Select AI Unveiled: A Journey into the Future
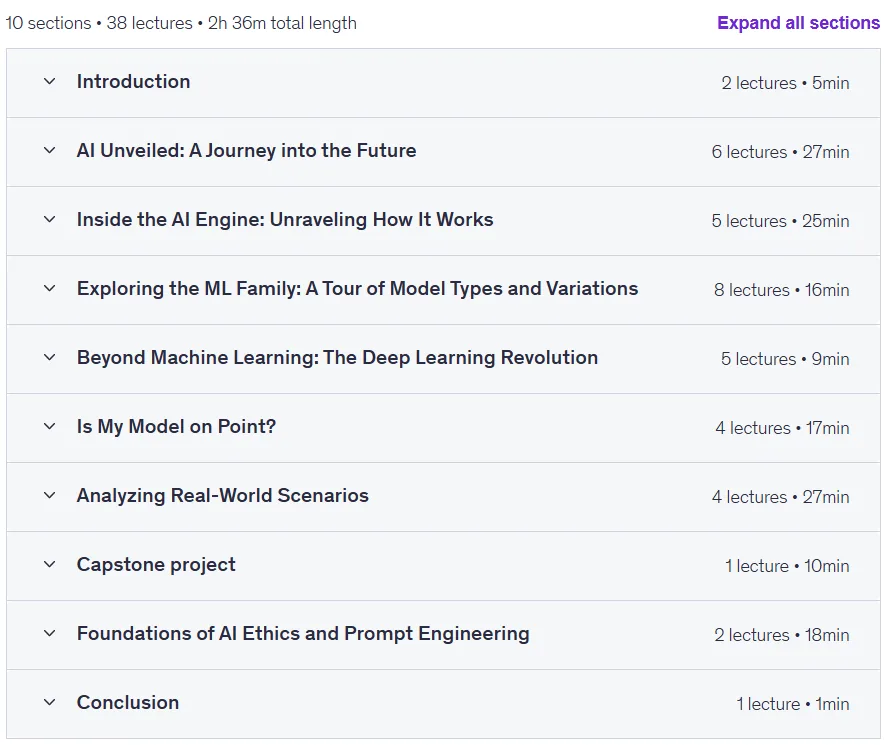Screen dimensions: 887x745 pyautogui.click(x=247, y=150)
